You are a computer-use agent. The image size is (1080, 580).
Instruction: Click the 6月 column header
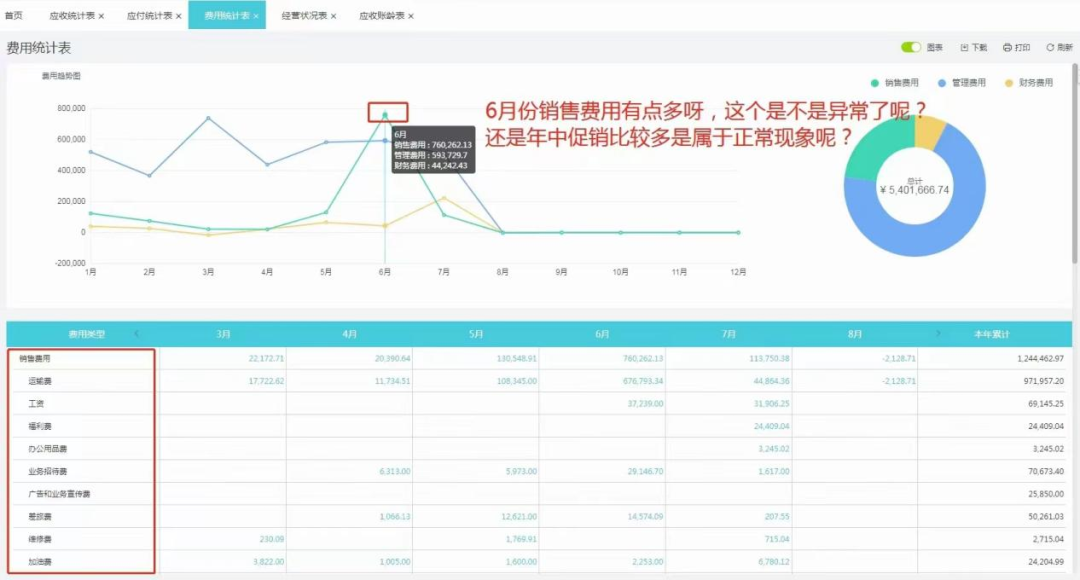(x=602, y=334)
